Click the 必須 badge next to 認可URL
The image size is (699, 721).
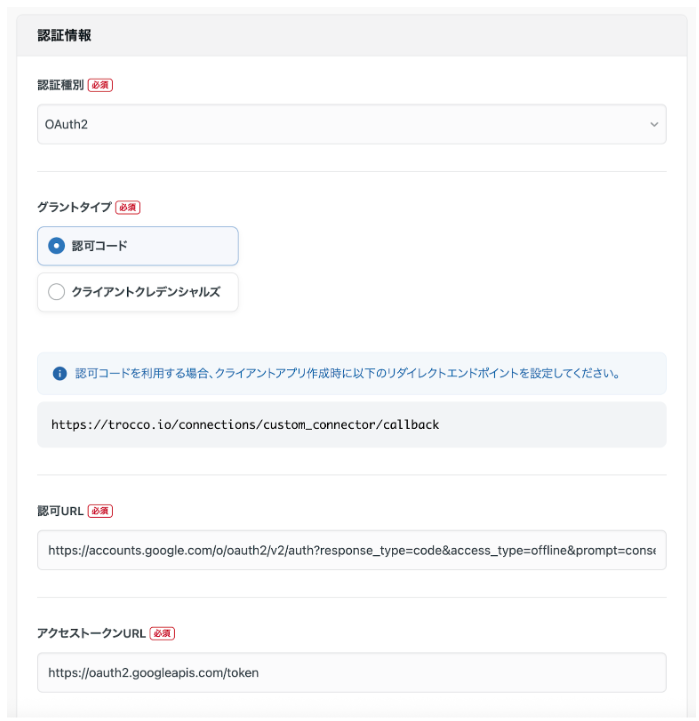point(100,511)
